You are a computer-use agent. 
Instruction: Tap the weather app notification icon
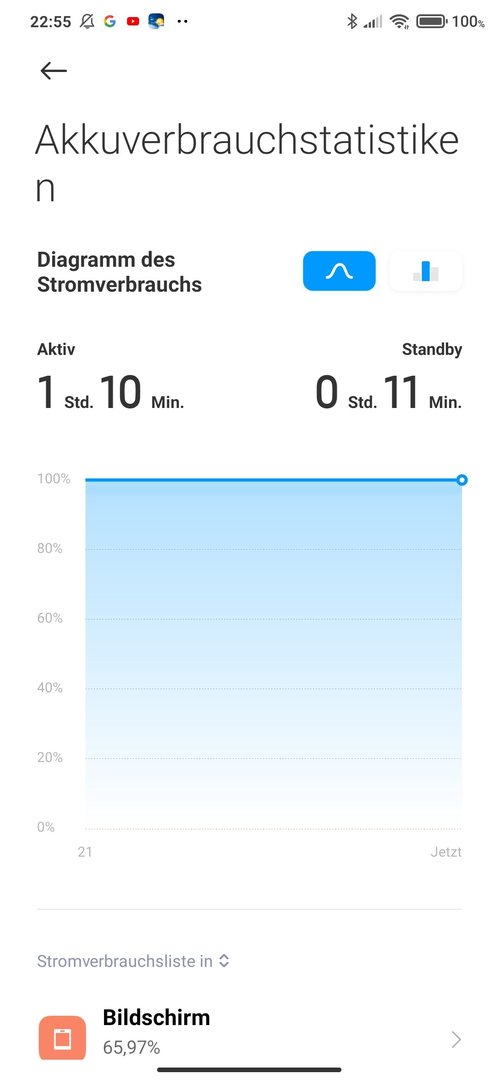pyautogui.click(x=156, y=21)
